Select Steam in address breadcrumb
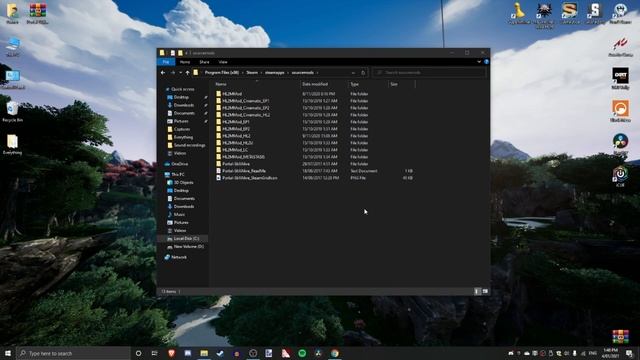 tap(252, 73)
